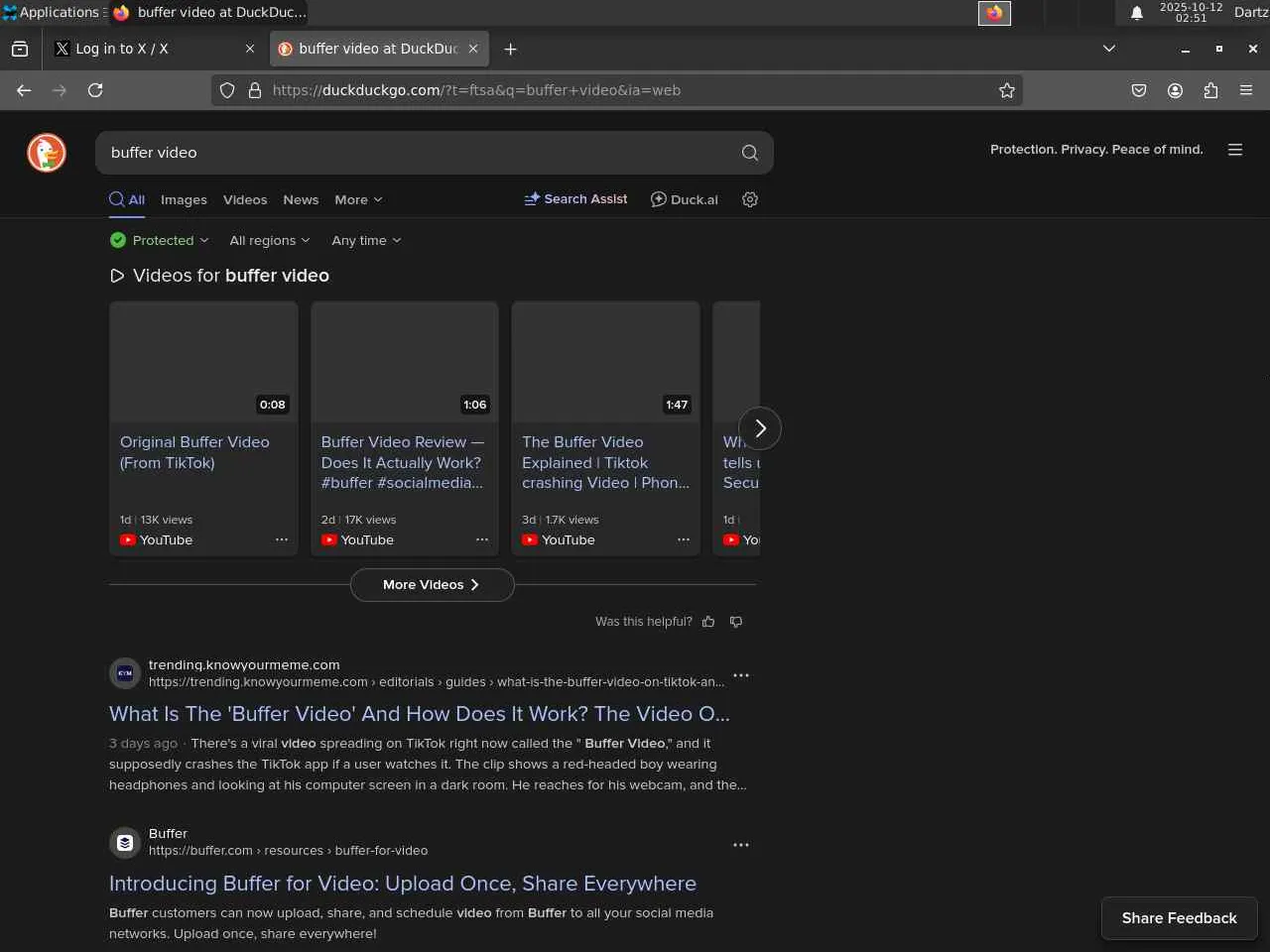The height and width of the screenshot is (952, 1270).
Task: Click the Firefox window button in taskbar
Action: tap(210, 13)
